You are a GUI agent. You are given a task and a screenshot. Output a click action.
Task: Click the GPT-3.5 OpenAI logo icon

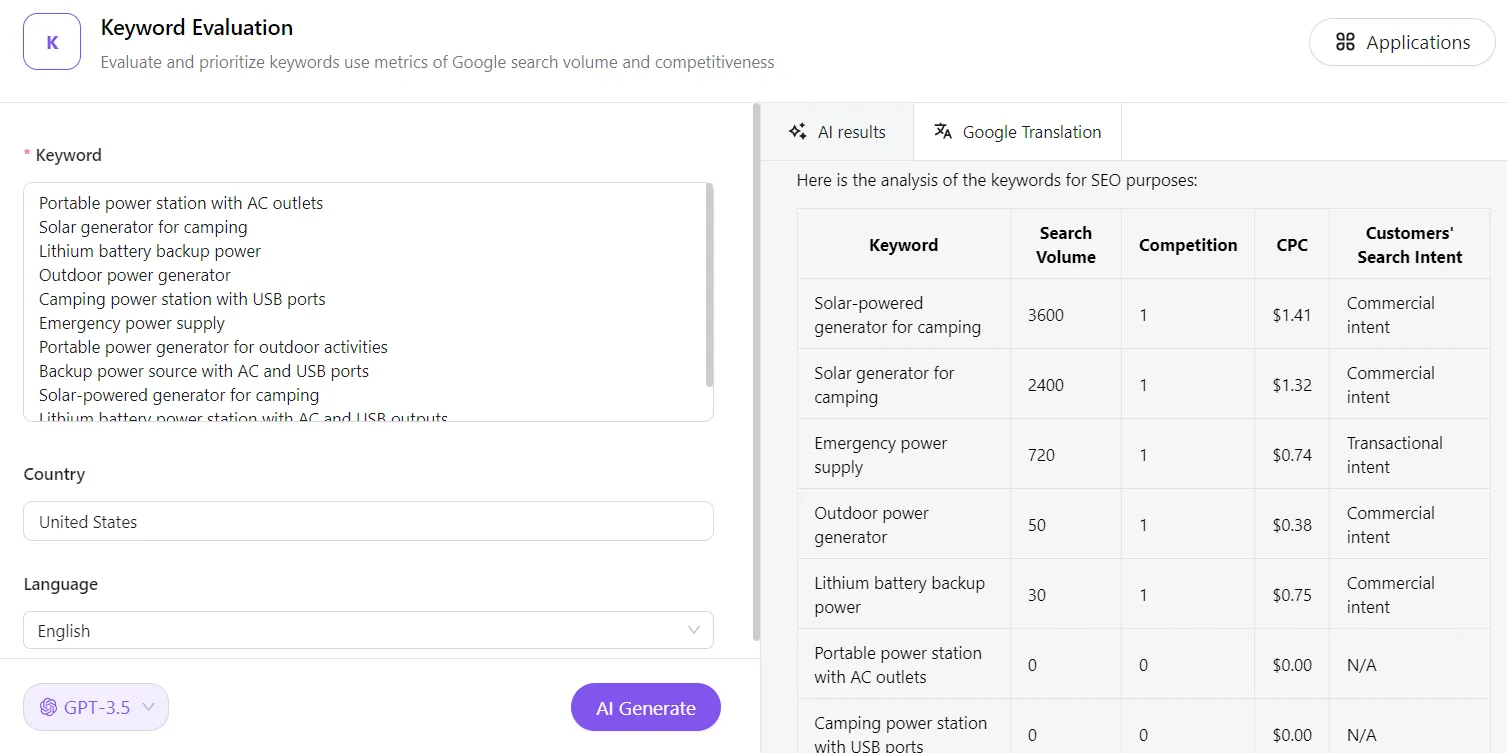point(48,708)
